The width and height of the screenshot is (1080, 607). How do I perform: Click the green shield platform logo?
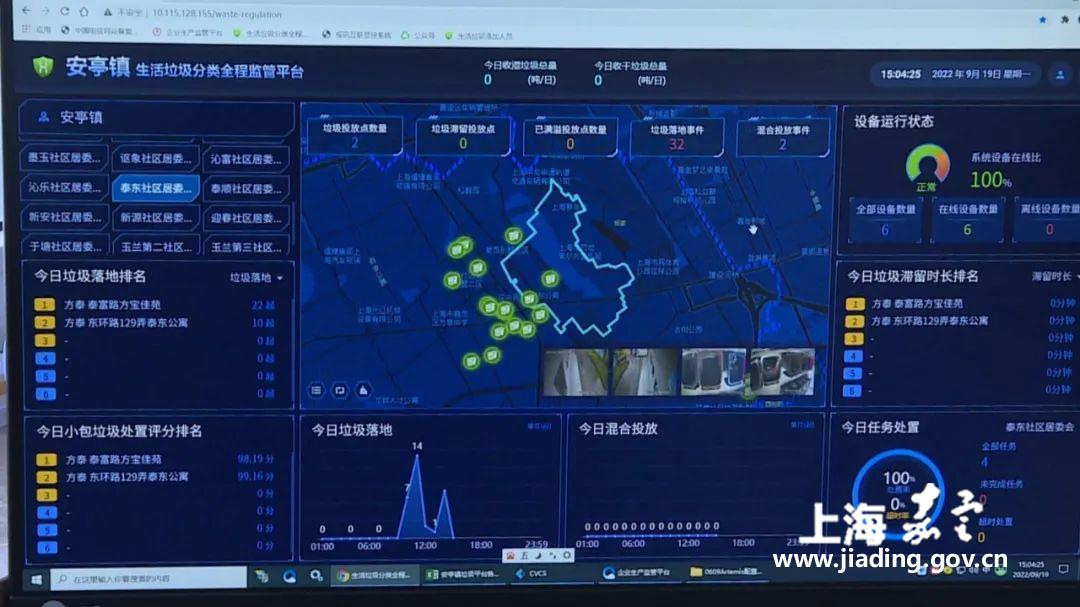tap(43, 67)
